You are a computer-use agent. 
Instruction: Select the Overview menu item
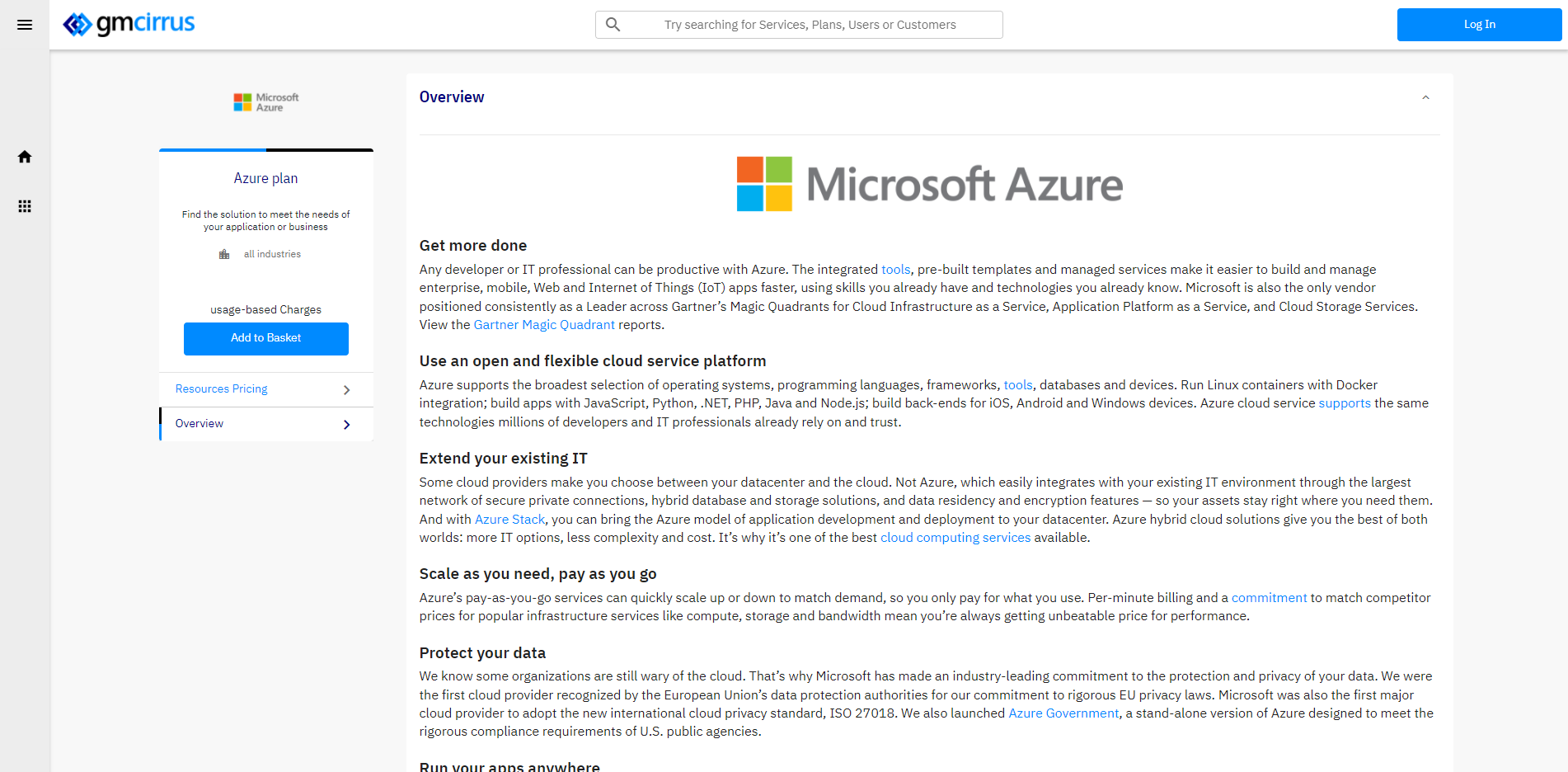265,424
